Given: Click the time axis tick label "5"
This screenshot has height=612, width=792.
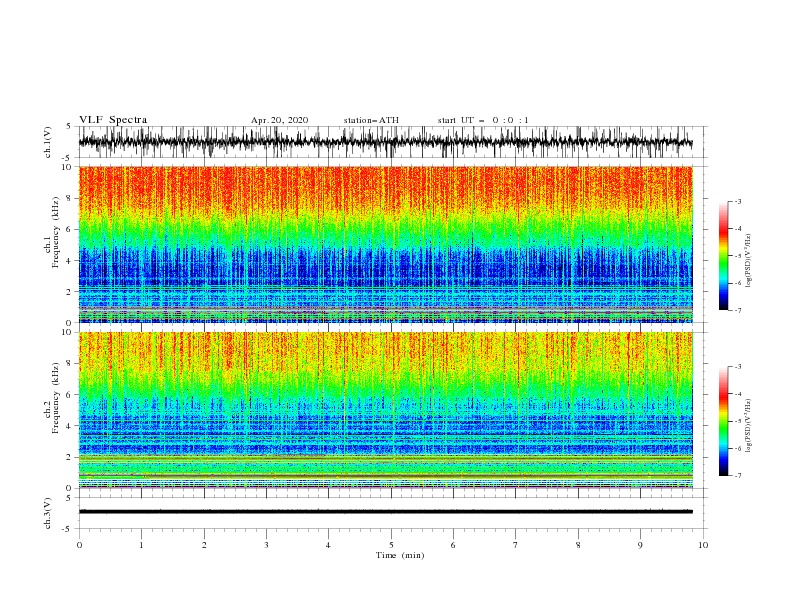Looking at the screenshot, I should tap(391, 545).
